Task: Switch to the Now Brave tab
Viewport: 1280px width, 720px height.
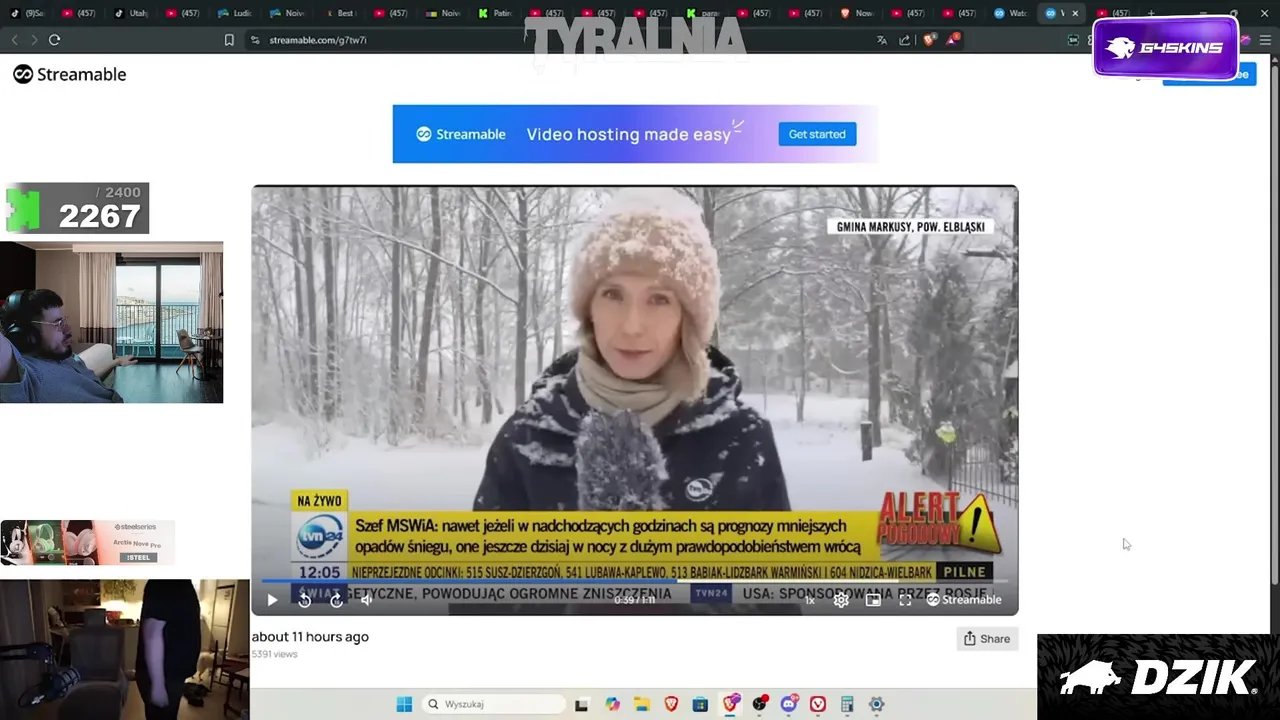Action: (x=858, y=13)
